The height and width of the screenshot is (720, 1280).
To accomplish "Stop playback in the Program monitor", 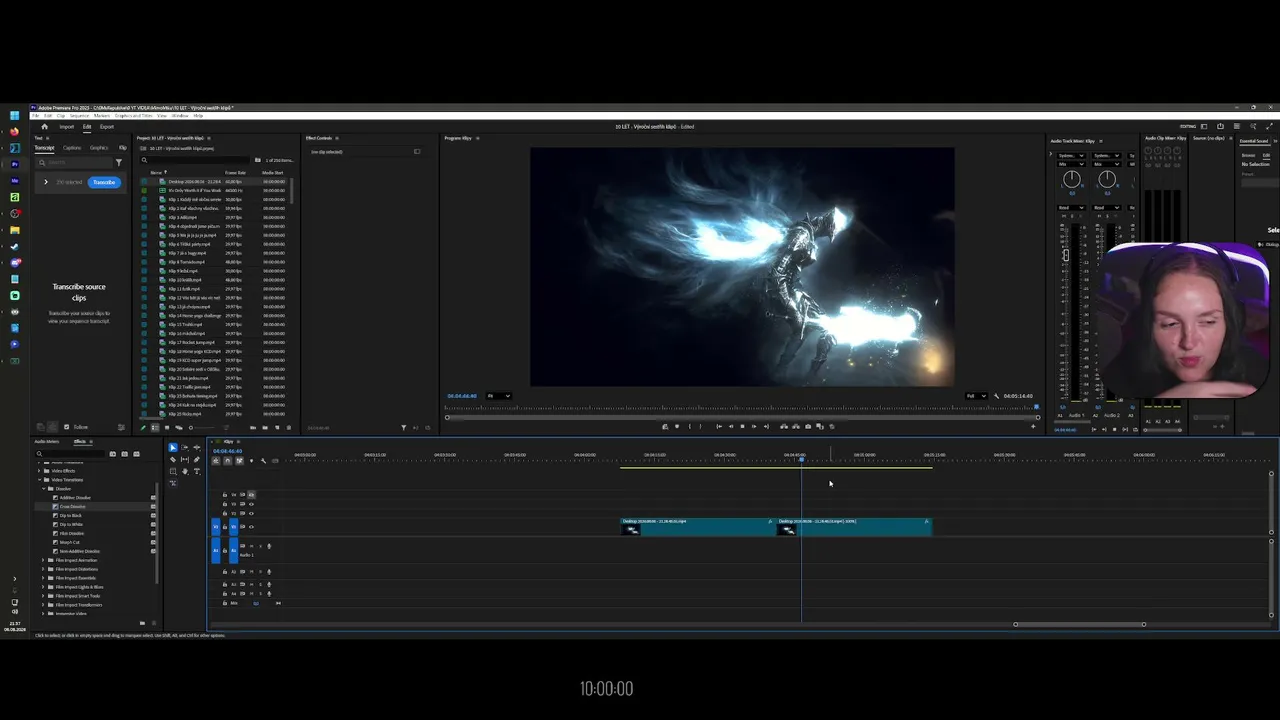I will [742, 427].
